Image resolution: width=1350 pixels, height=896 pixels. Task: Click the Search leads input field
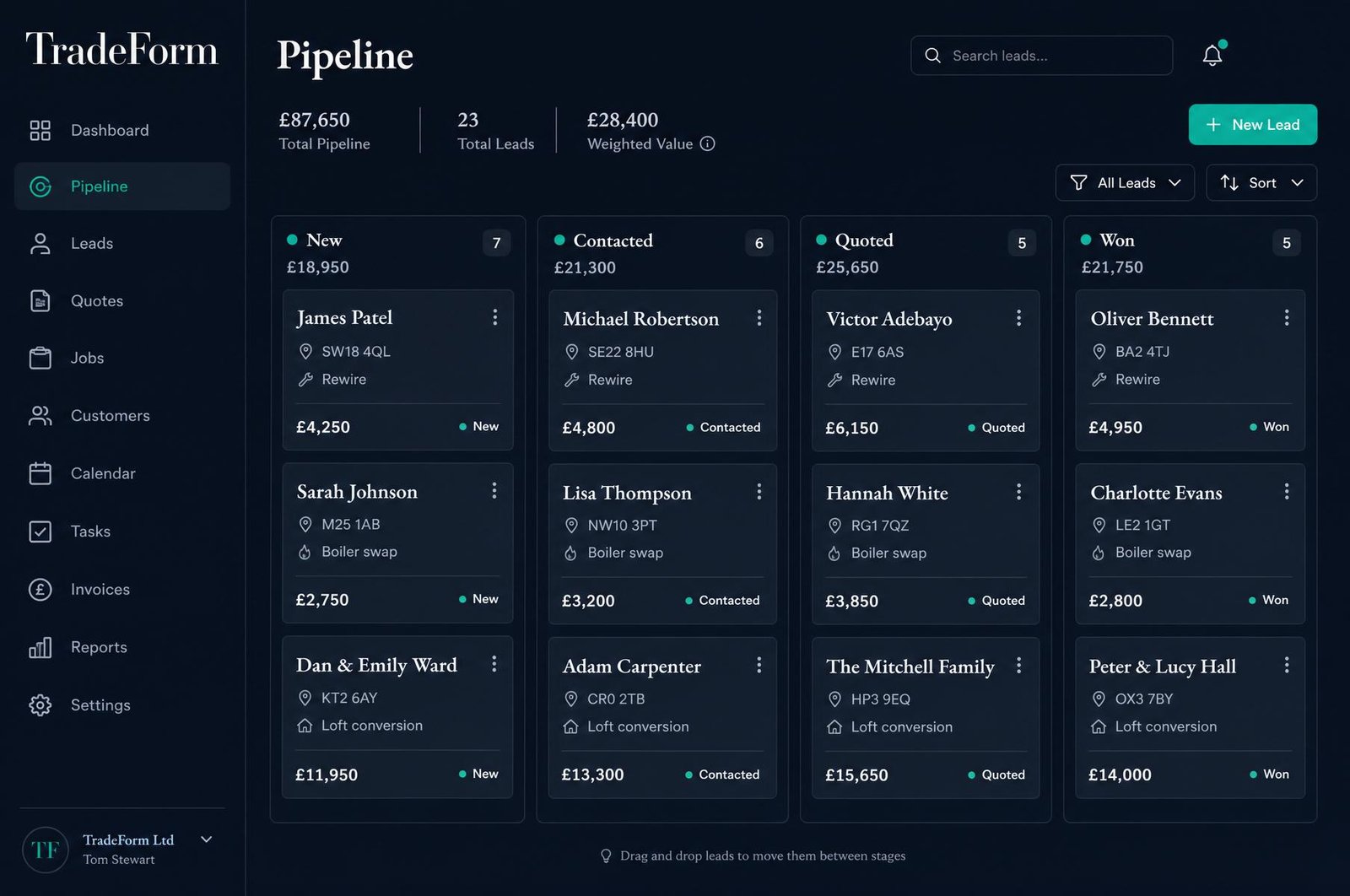[1042, 56]
